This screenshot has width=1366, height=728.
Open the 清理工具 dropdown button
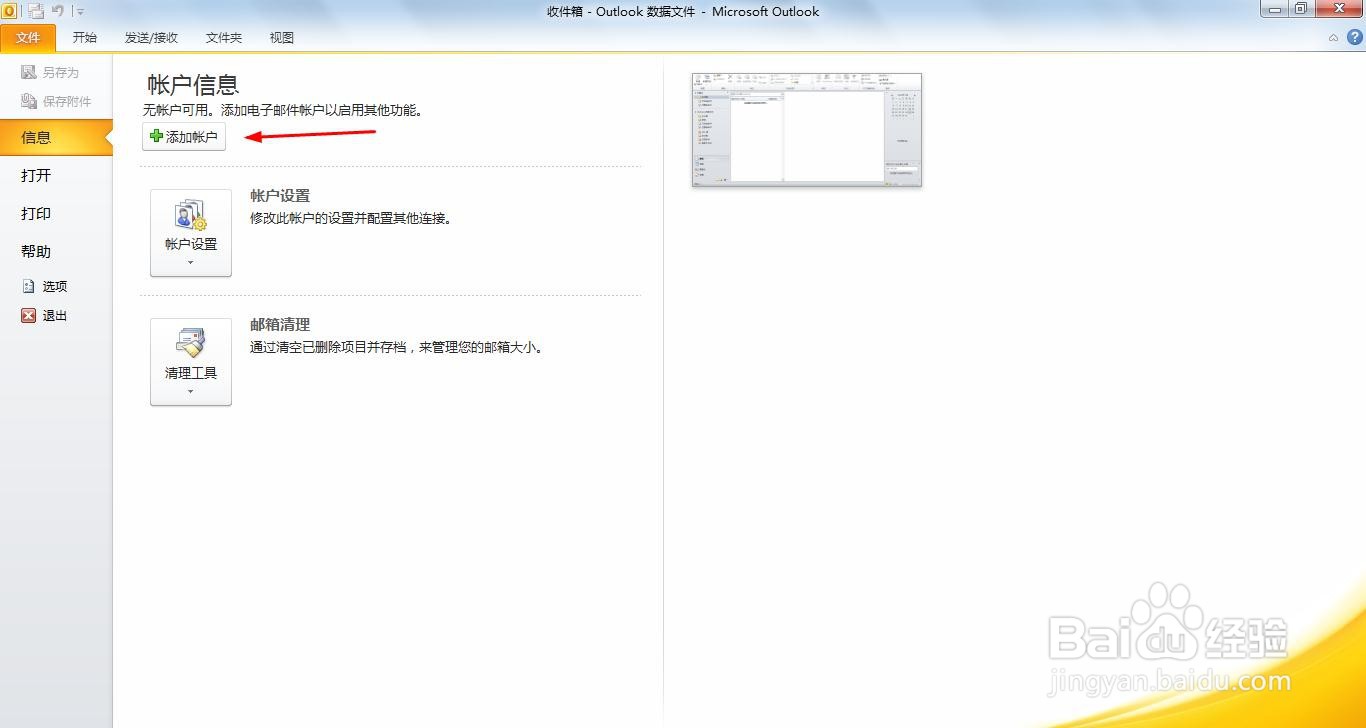coord(191,362)
